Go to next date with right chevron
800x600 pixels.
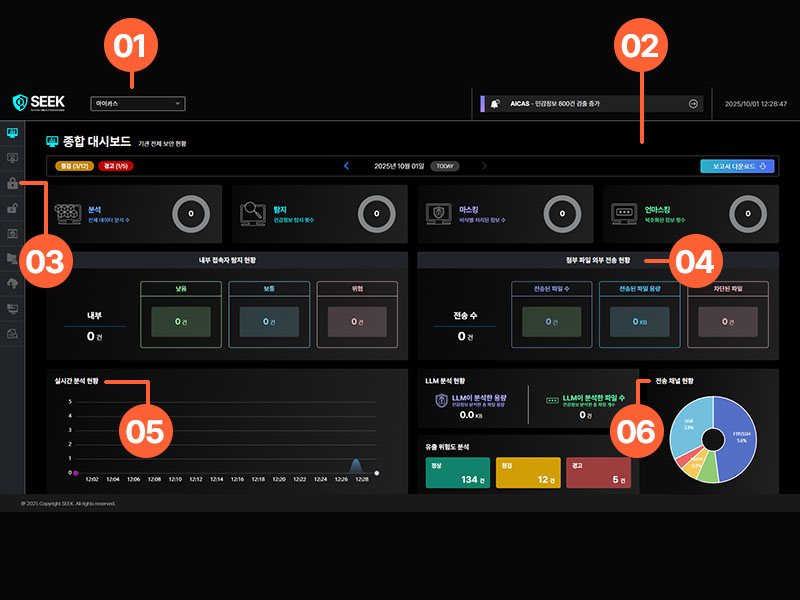[484, 166]
